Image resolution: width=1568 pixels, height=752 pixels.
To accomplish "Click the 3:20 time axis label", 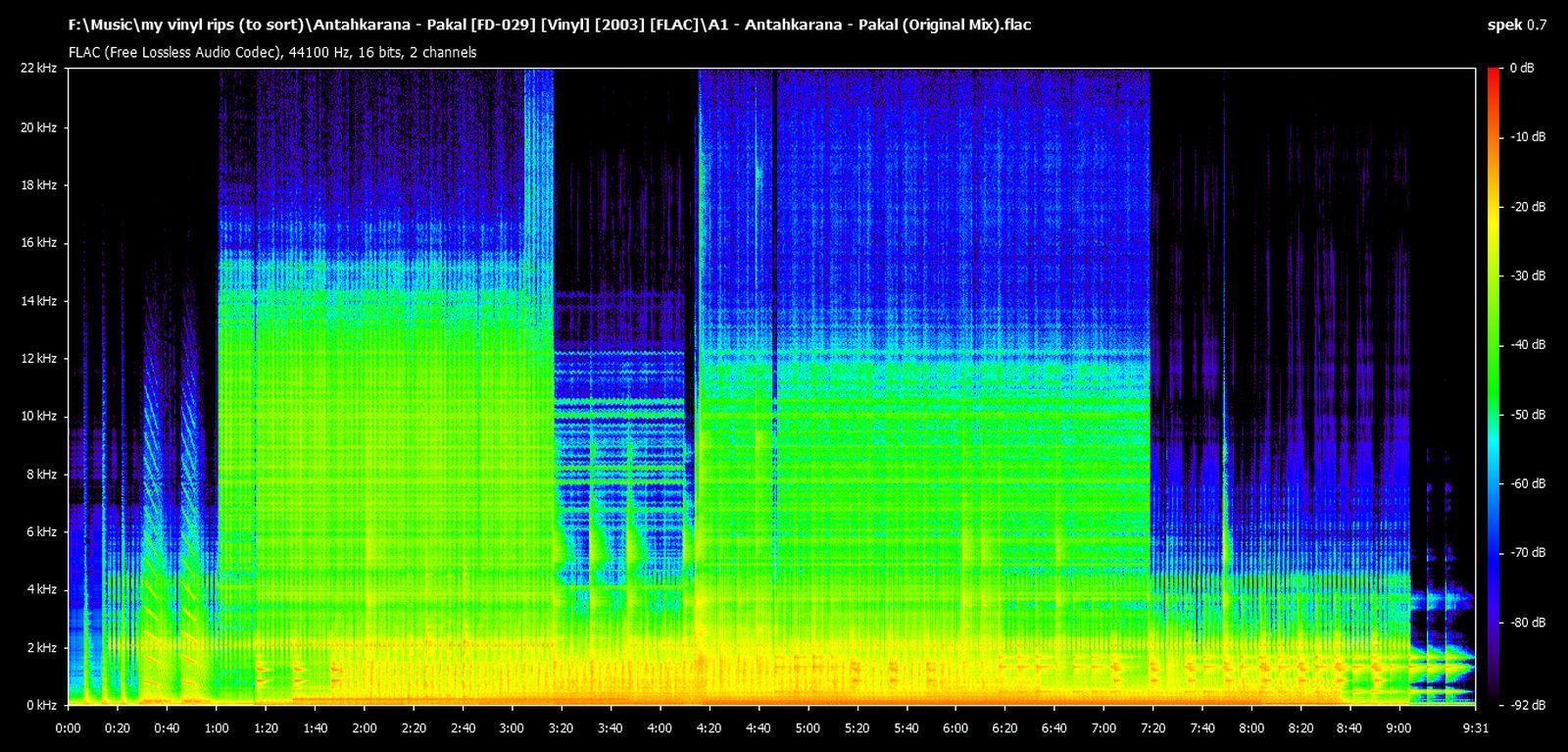I will 562,728.
